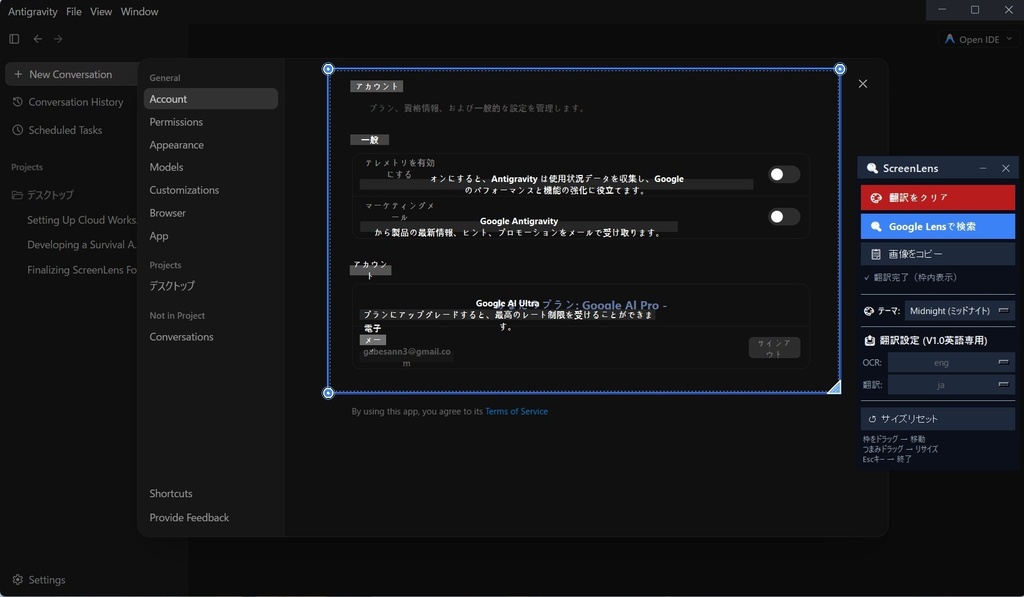The width and height of the screenshot is (1024, 597).
Task: Click the bottom-left selection frame handle
Action: pyautogui.click(x=328, y=393)
